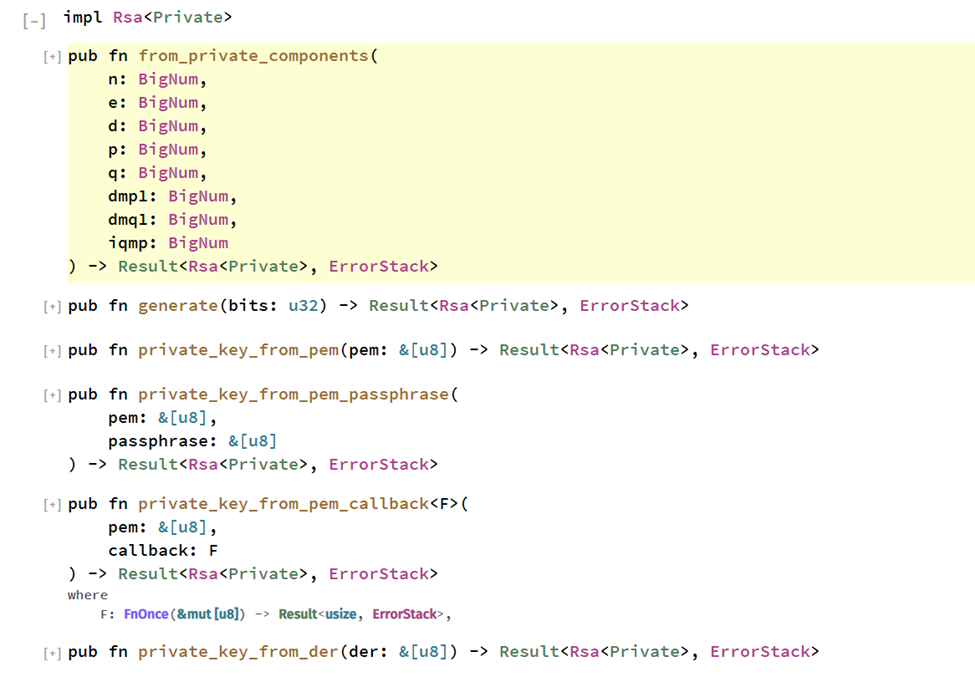Click the private_key_from_pem function name

coord(238,349)
